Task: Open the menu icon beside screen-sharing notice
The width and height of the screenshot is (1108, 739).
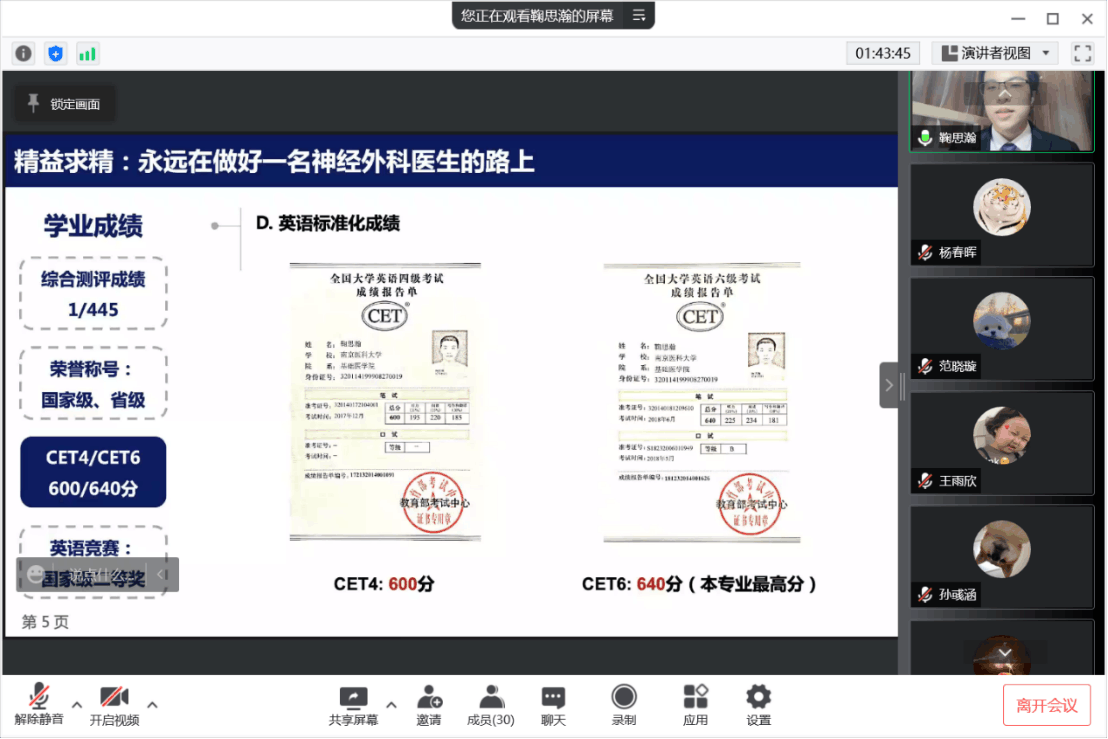Action: pos(638,15)
